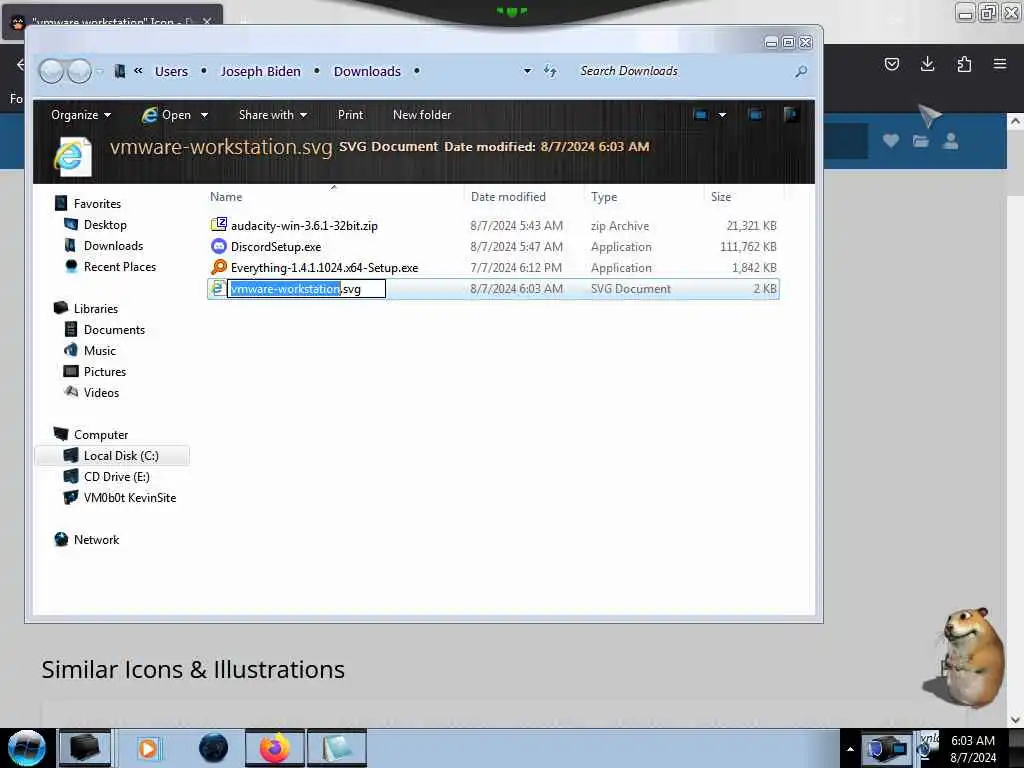Screen dimensions: 1024x768
Task: Sort by the Size column header
Action: [x=721, y=197]
